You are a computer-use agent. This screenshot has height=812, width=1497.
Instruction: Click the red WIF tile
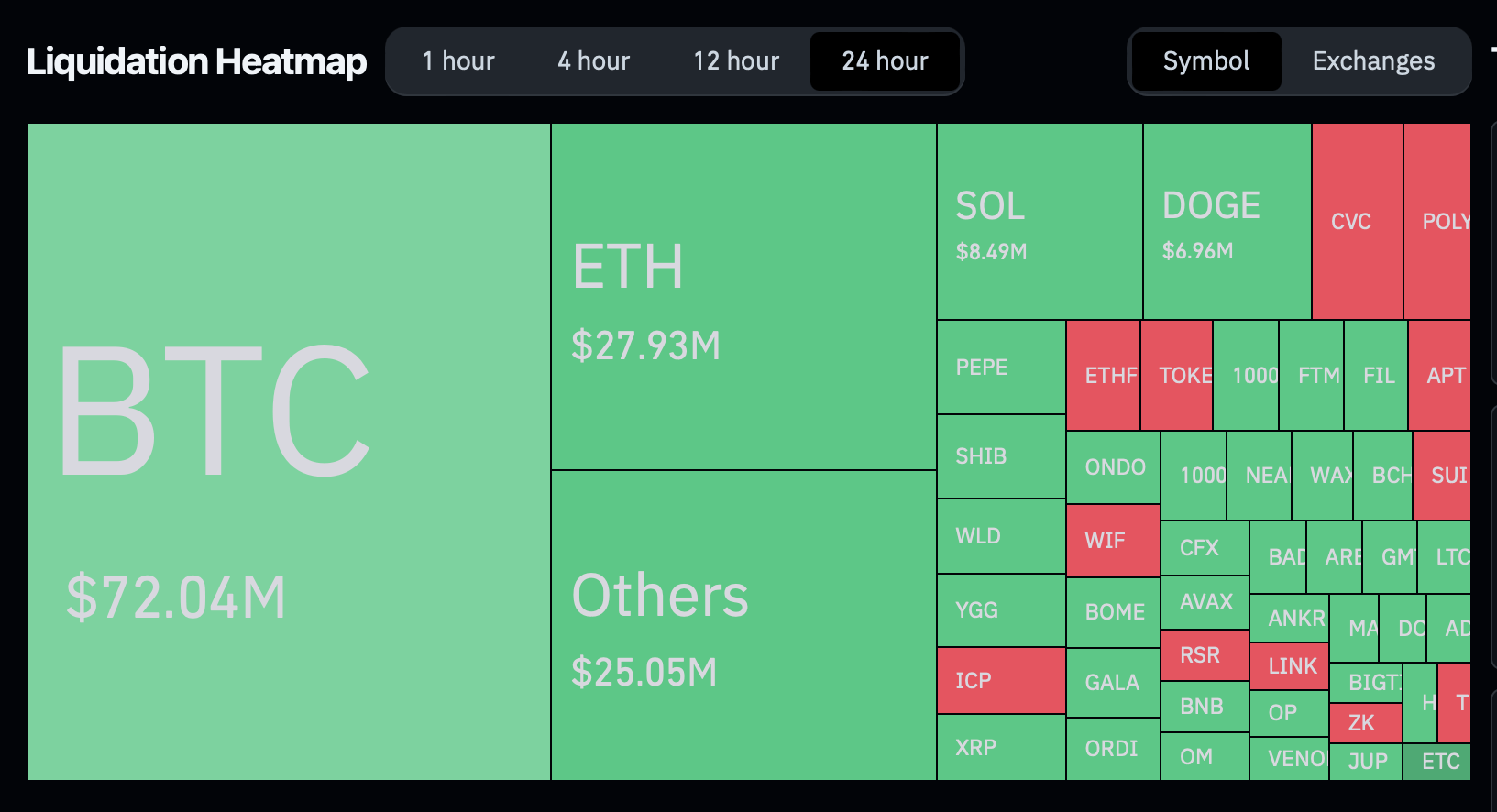coord(1114,541)
